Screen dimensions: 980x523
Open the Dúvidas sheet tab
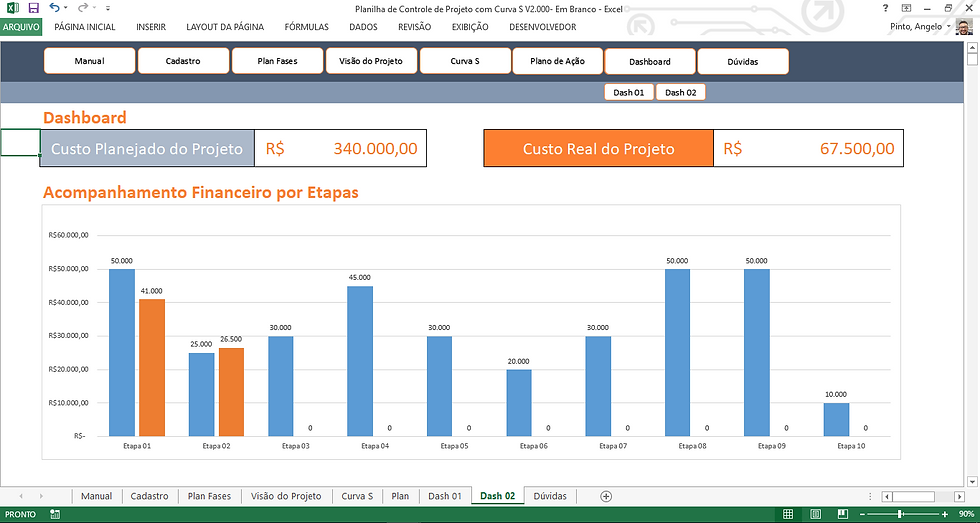click(x=550, y=496)
